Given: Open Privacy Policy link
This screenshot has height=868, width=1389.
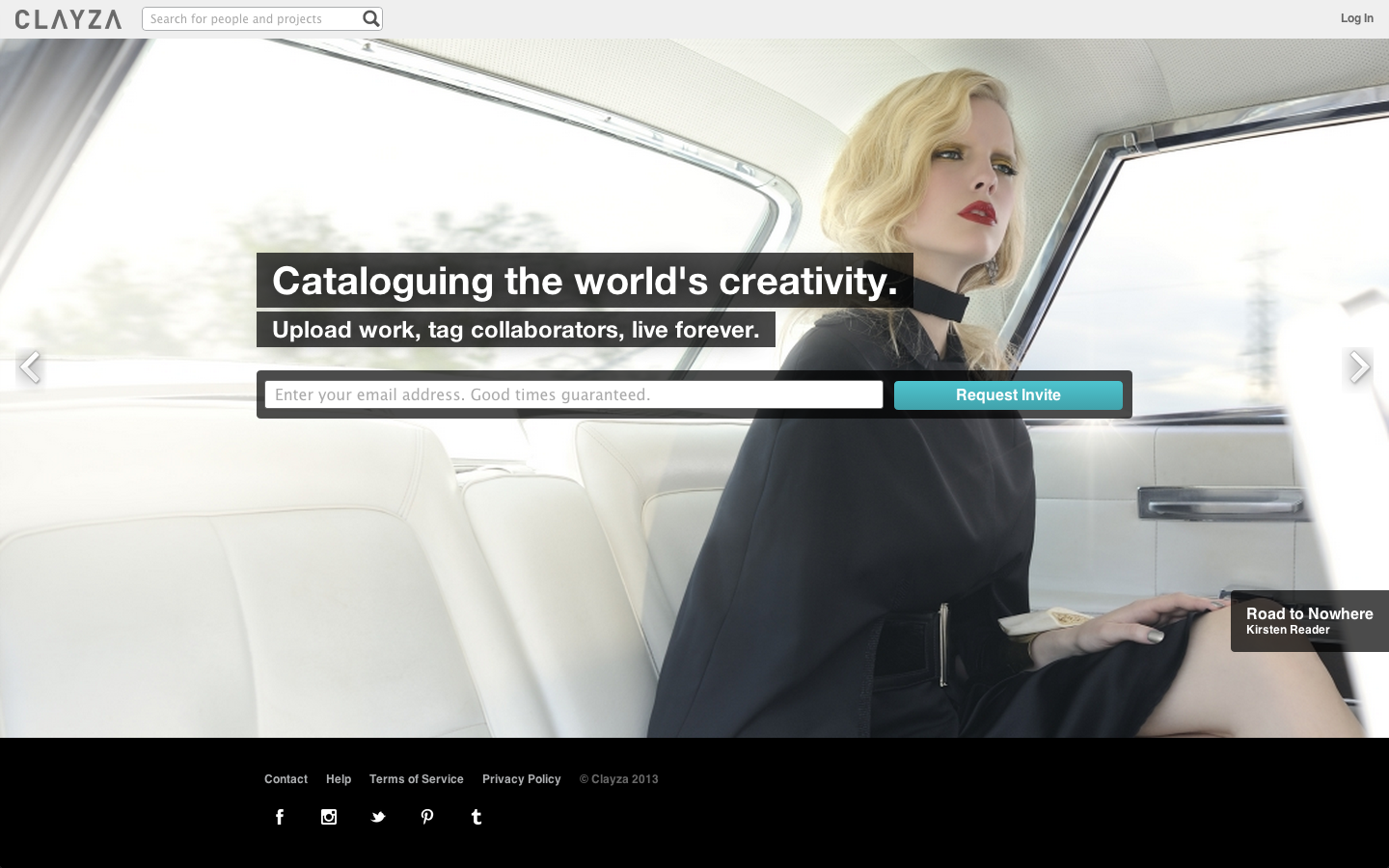Looking at the screenshot, I should (522, 779).
